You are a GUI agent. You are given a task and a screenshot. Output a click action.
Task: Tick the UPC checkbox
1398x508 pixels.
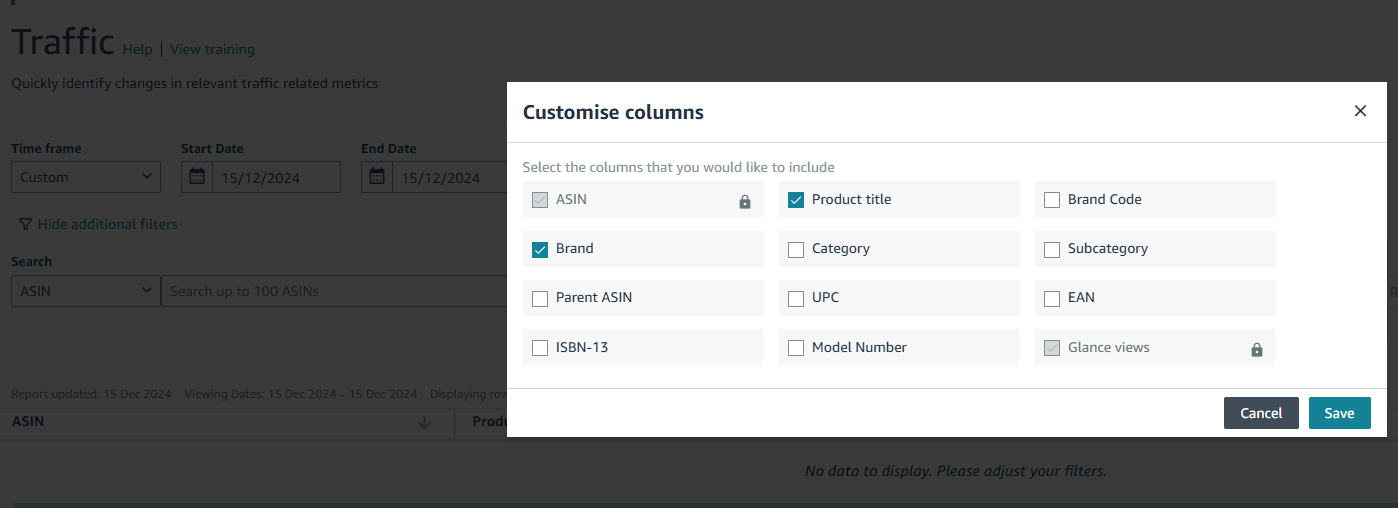(796, 298)
